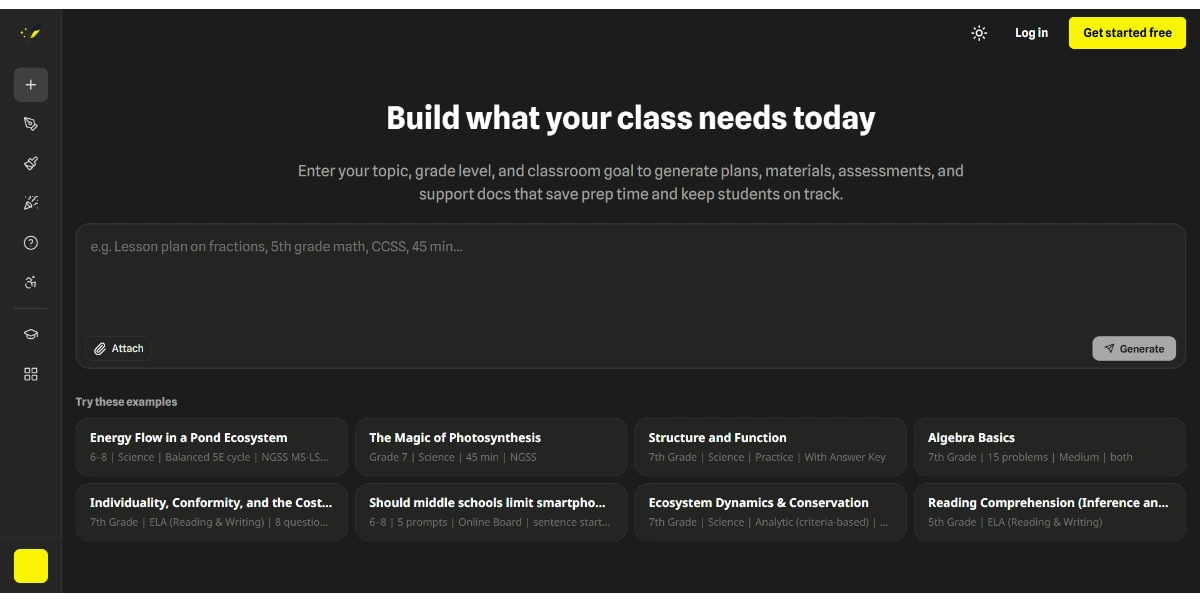Open the question mark help icon
Image resolution: width=1200 pixels, height=602 pixels.
[x=30, y=243]
